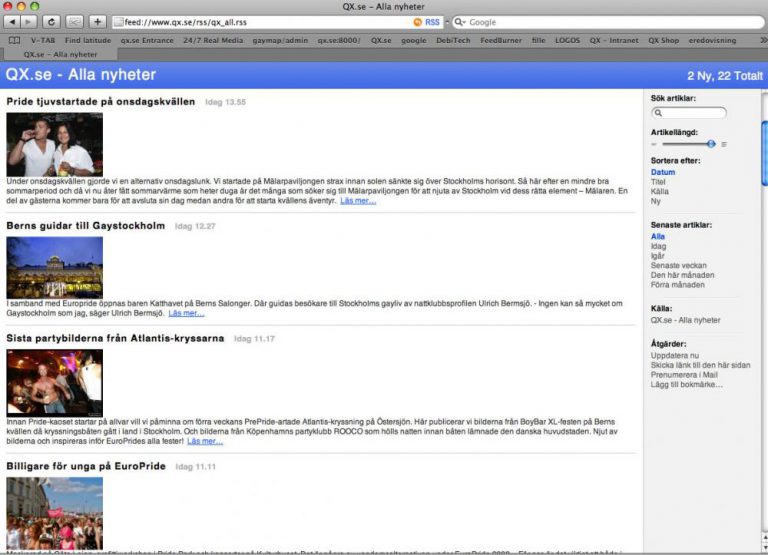Viewport: 768px width, 555px height.
Task: Select the QX.se - Alla nyheter tab
Action: (x=60, y=54)
